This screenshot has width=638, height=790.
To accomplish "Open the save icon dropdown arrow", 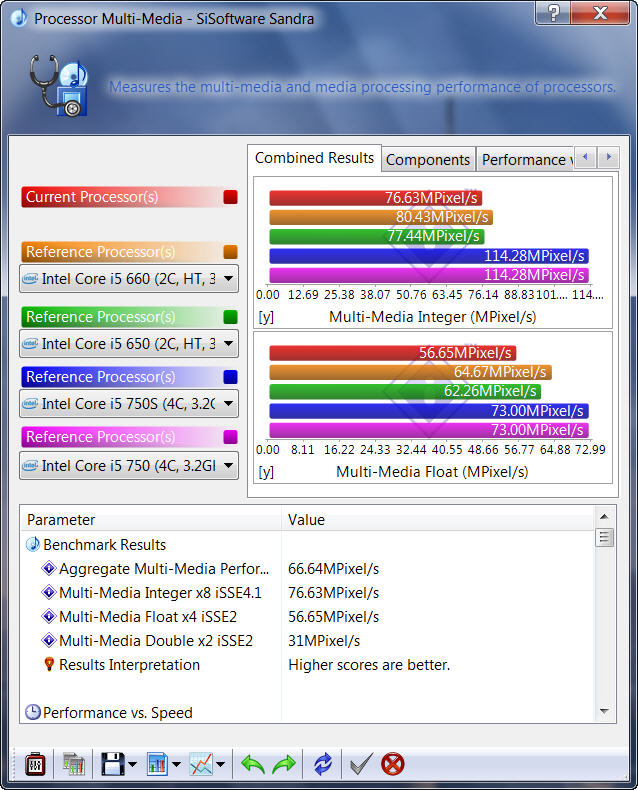I will 133,765.
